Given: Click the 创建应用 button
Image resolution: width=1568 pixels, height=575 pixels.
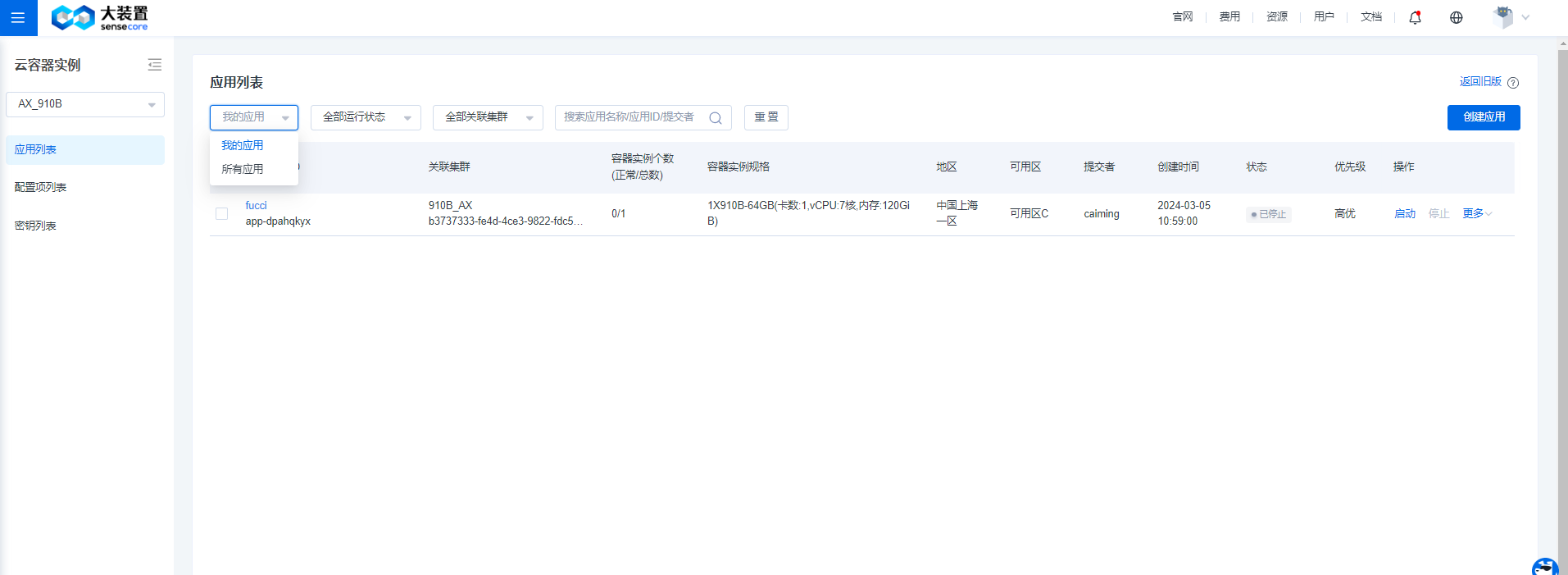Looking at the screenshot, I should click(1483, 117).
